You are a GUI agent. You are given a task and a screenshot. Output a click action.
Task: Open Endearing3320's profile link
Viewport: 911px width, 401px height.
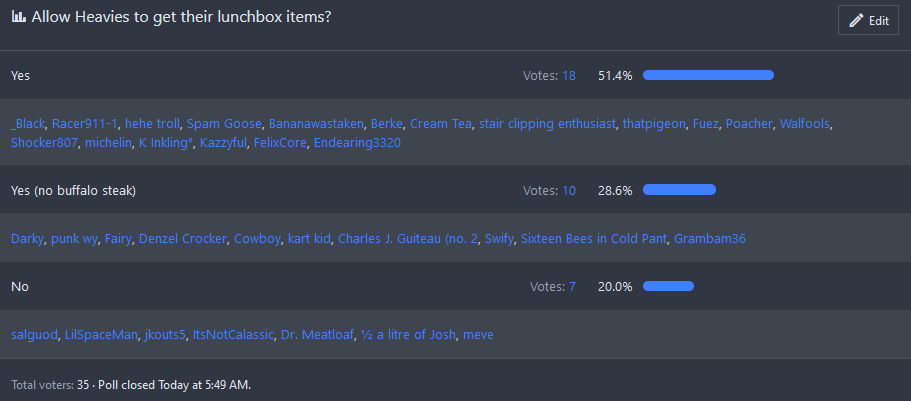(x=357, y=143)
